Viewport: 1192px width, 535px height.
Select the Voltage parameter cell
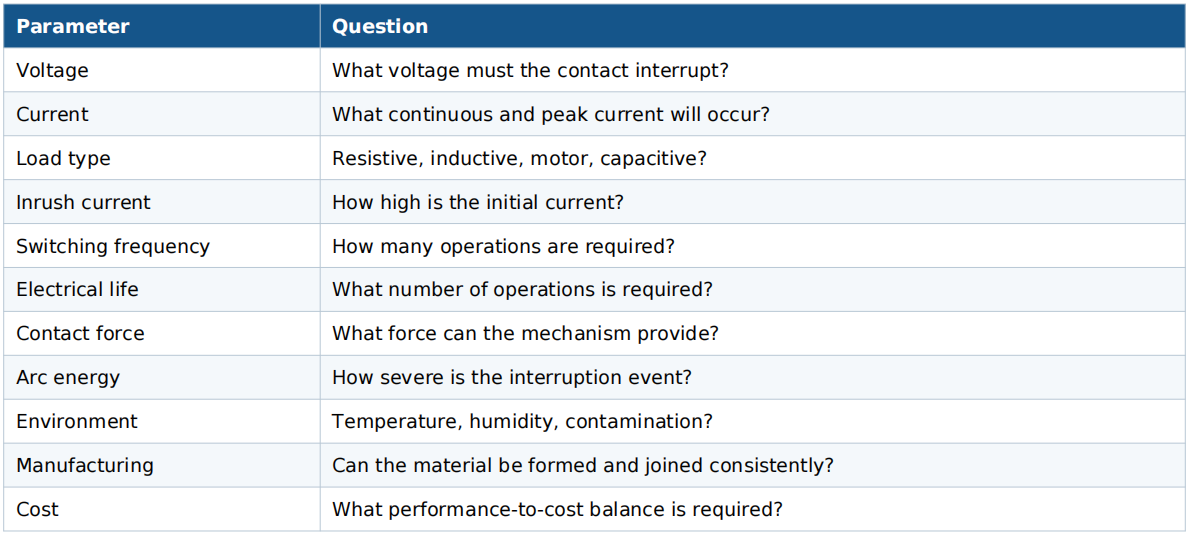[x=162, y=71]
